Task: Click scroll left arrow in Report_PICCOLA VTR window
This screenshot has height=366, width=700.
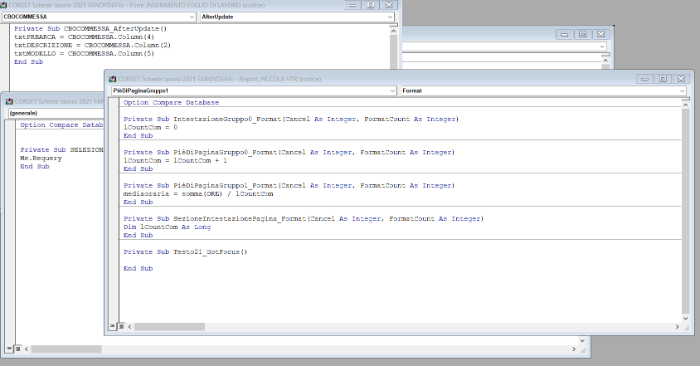Action: [x=129, y=327]
